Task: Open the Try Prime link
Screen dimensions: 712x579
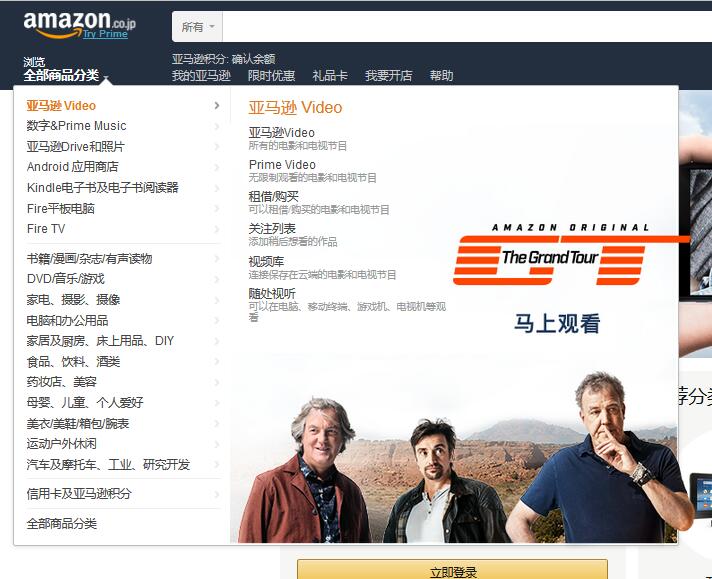Action: coord(105,34)
